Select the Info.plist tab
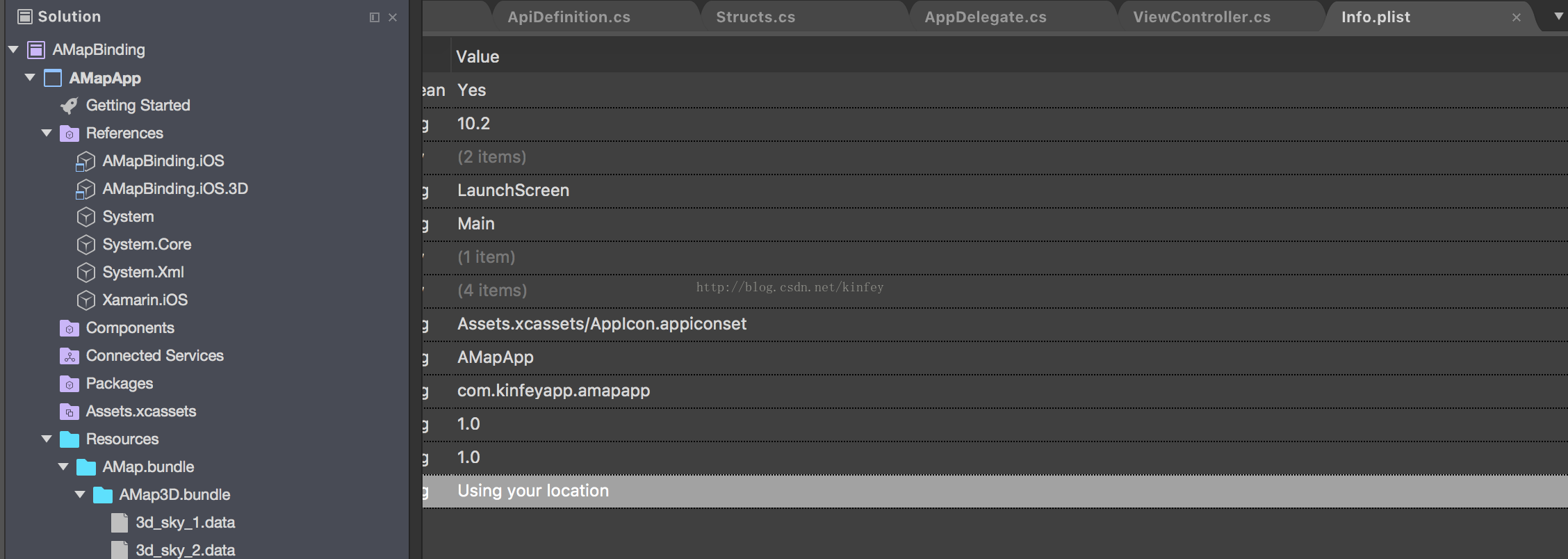Screen dimensions: 1568x559 click(1375, 17)
